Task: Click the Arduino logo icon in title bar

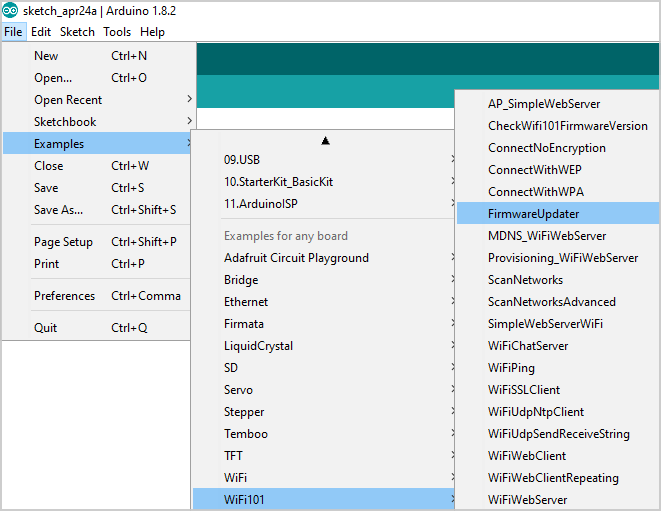Action: 10,11
